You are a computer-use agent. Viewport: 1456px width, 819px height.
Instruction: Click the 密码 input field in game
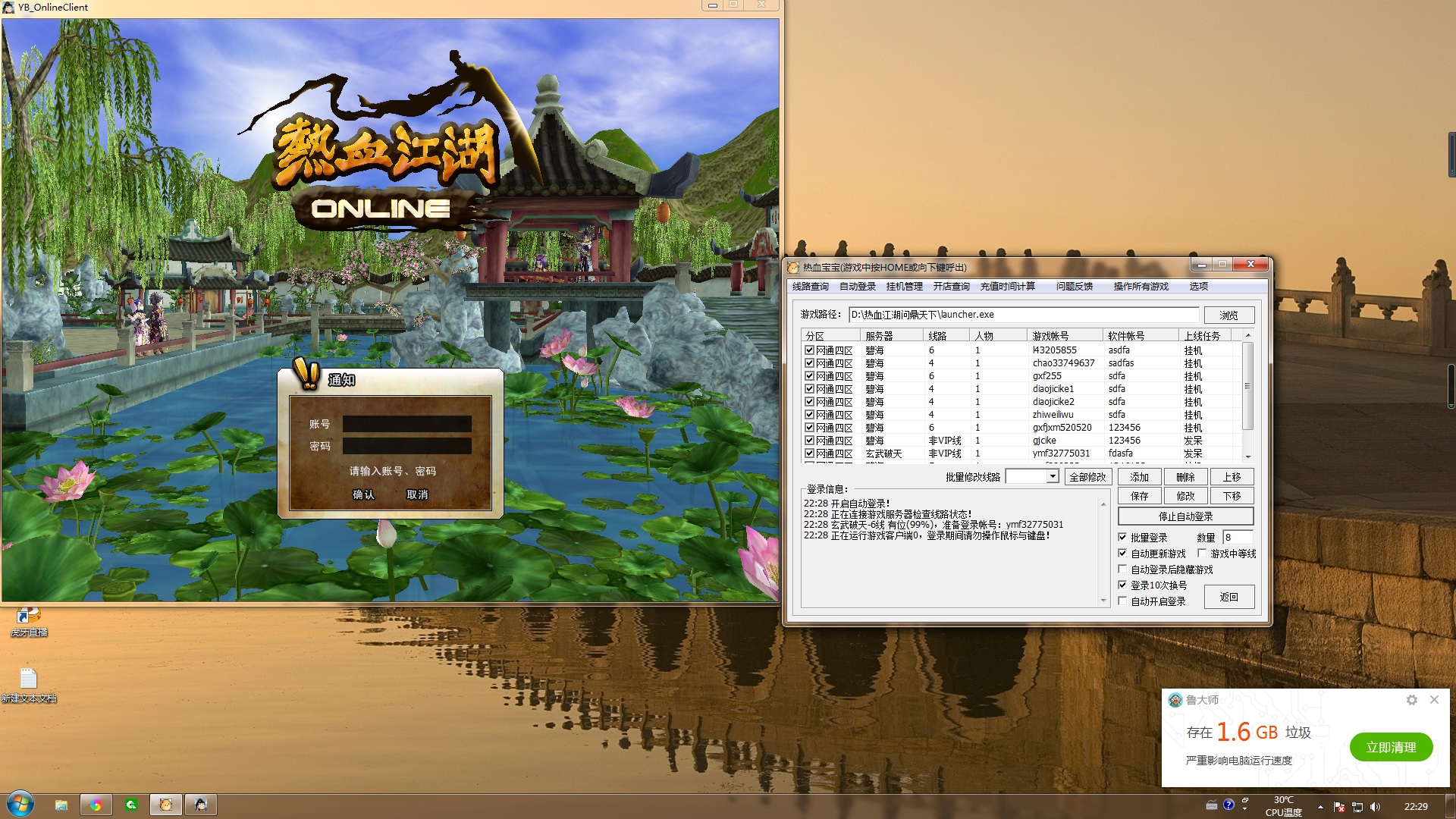[407, 446]
